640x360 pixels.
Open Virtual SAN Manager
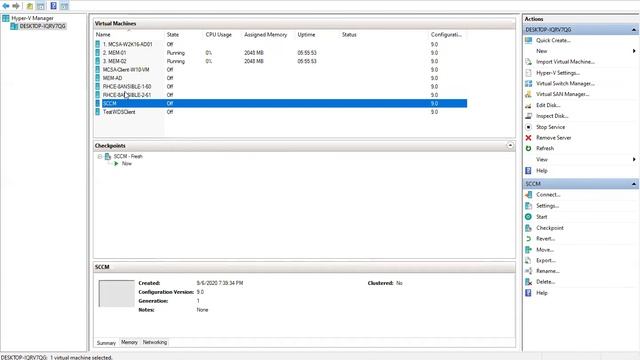coord(562,94)
